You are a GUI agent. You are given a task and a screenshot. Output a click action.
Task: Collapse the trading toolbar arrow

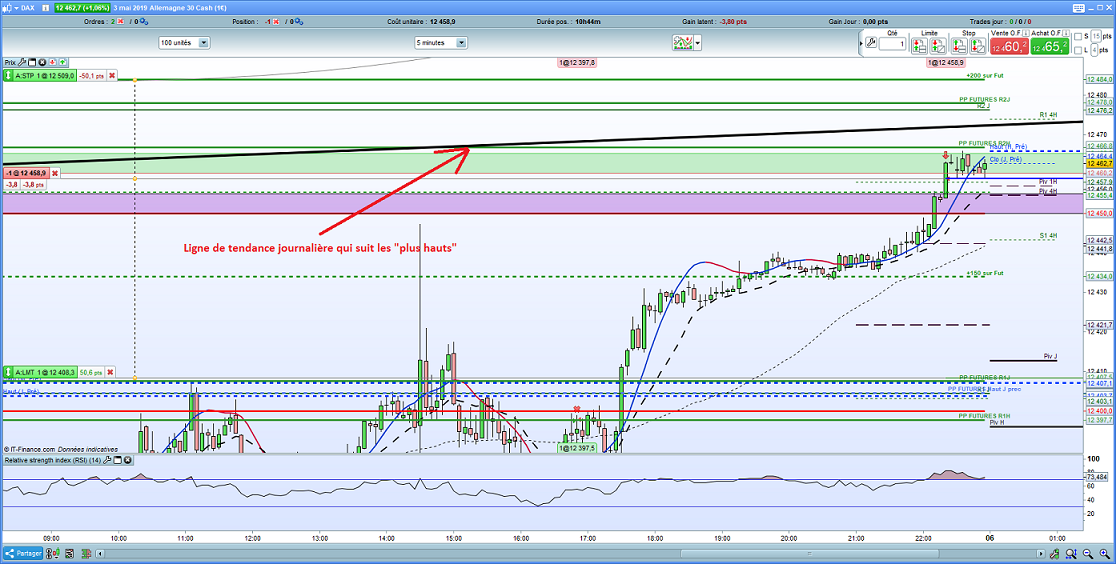860,43
